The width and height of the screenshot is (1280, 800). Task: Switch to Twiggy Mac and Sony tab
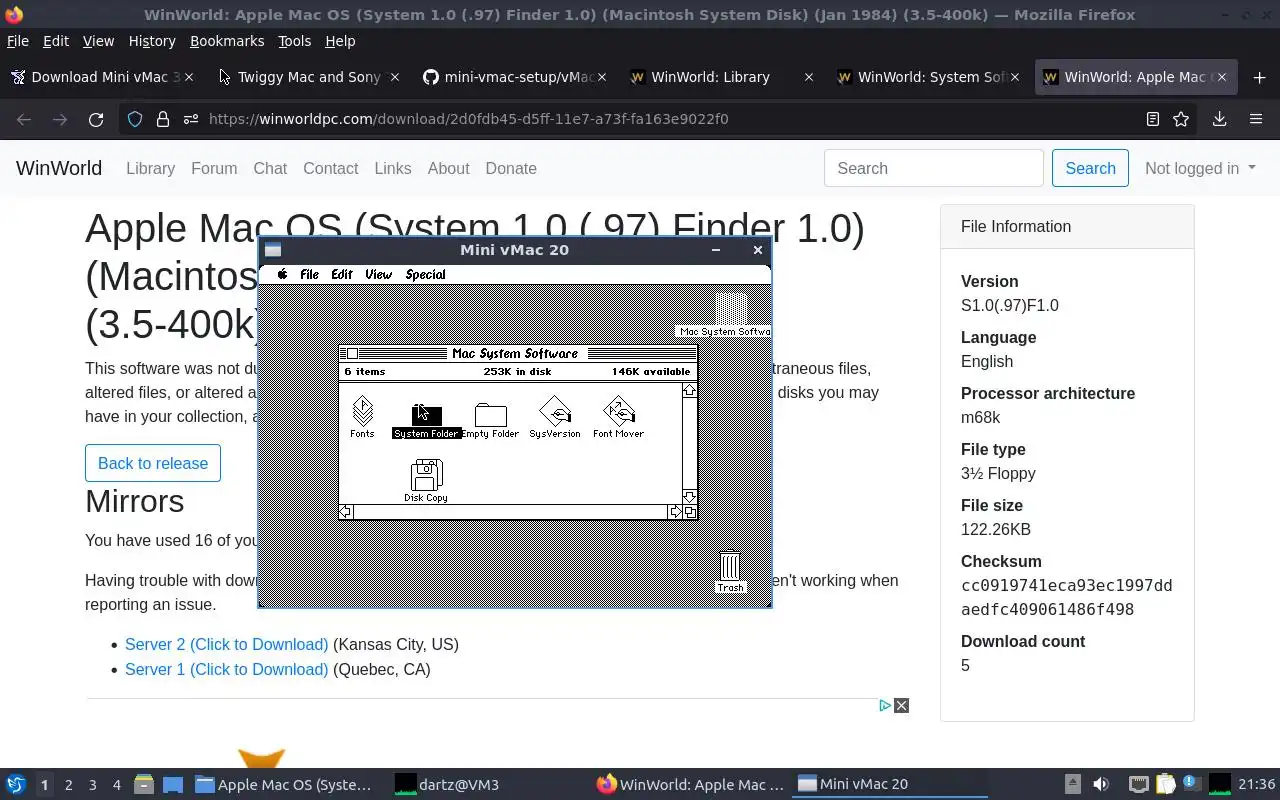[x=309, y=77]
